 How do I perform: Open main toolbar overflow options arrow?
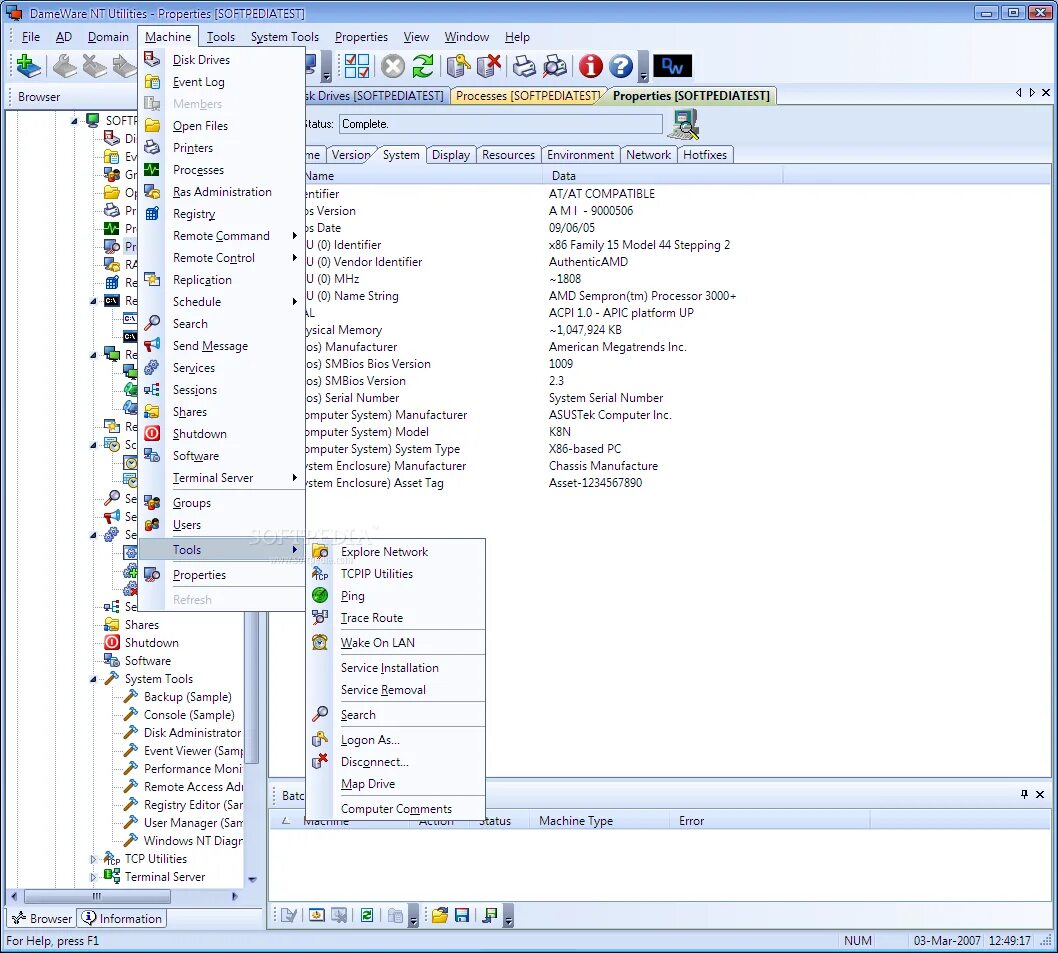(643, 66)
